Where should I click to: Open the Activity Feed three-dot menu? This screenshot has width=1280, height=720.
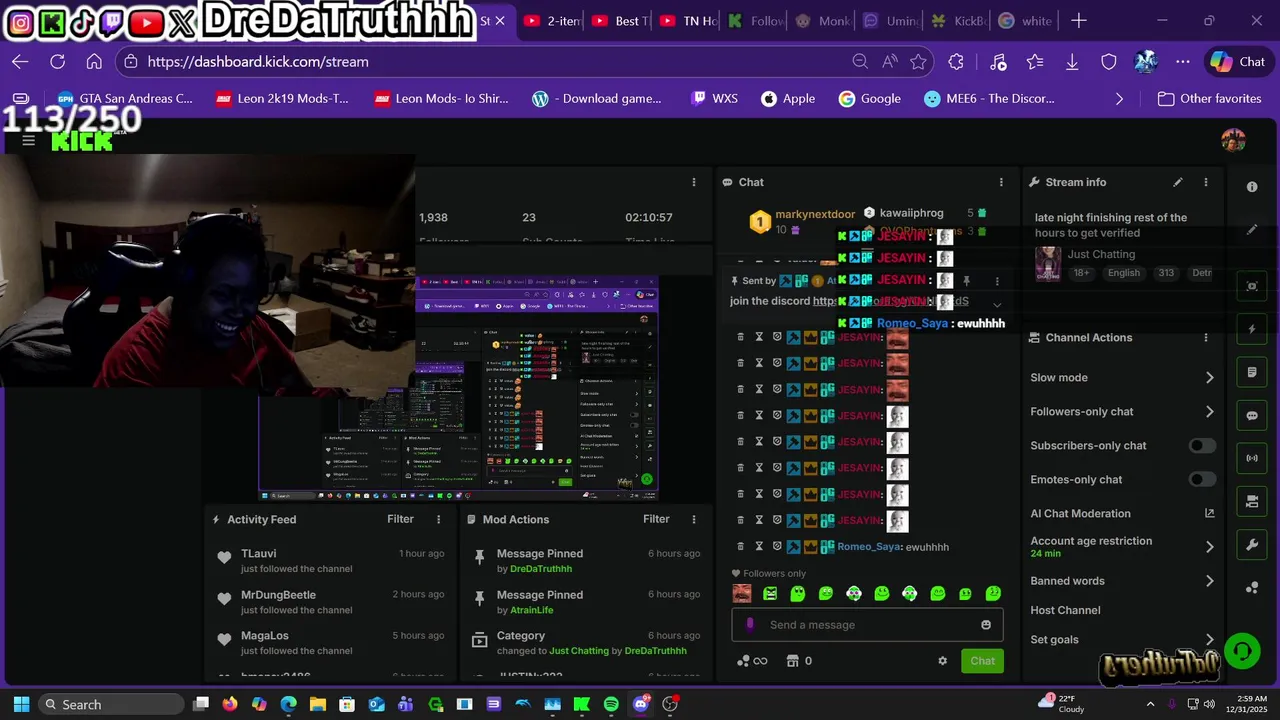438,519
